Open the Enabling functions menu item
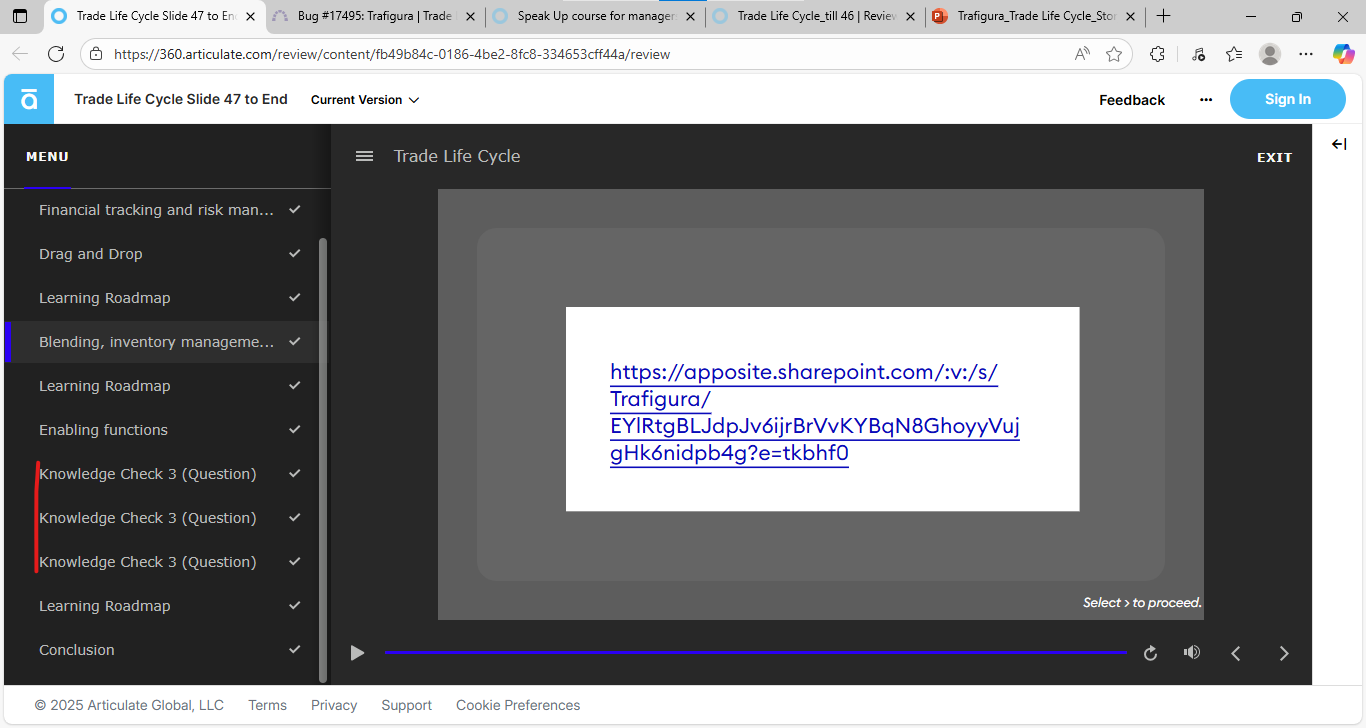 coord(103,430)
